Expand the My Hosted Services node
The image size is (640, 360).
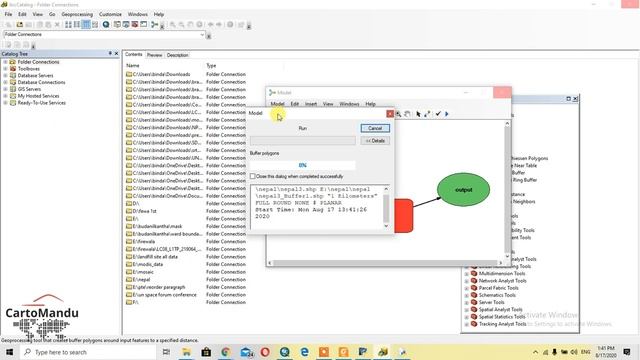tap(5, 96)
